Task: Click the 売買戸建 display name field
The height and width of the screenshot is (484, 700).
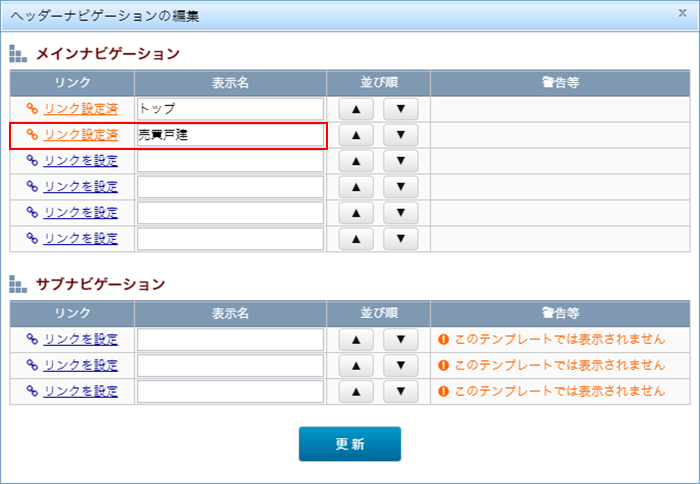Action: point(230,134)
